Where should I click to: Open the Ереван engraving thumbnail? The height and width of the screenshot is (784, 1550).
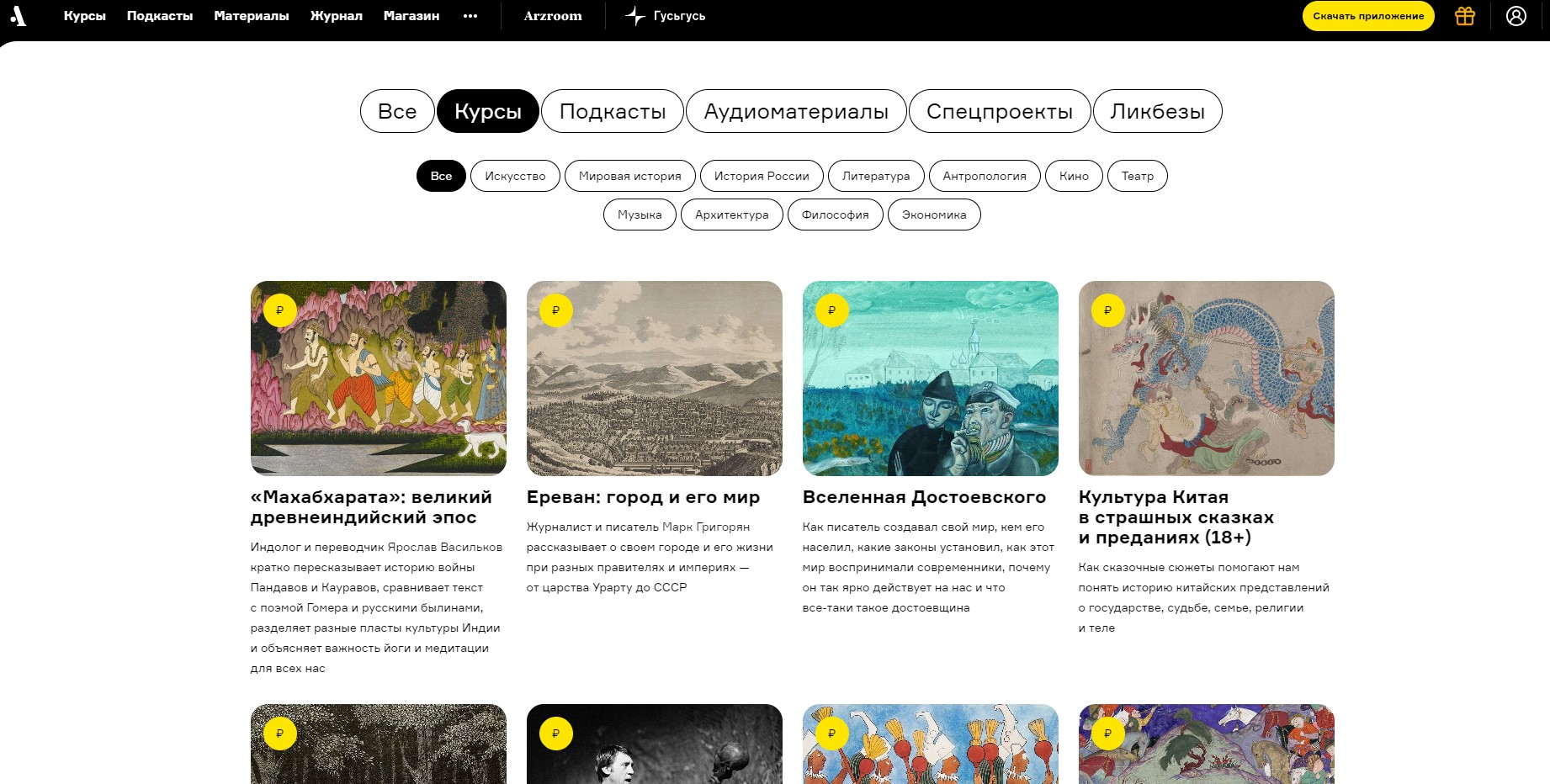tap(655, 379)
